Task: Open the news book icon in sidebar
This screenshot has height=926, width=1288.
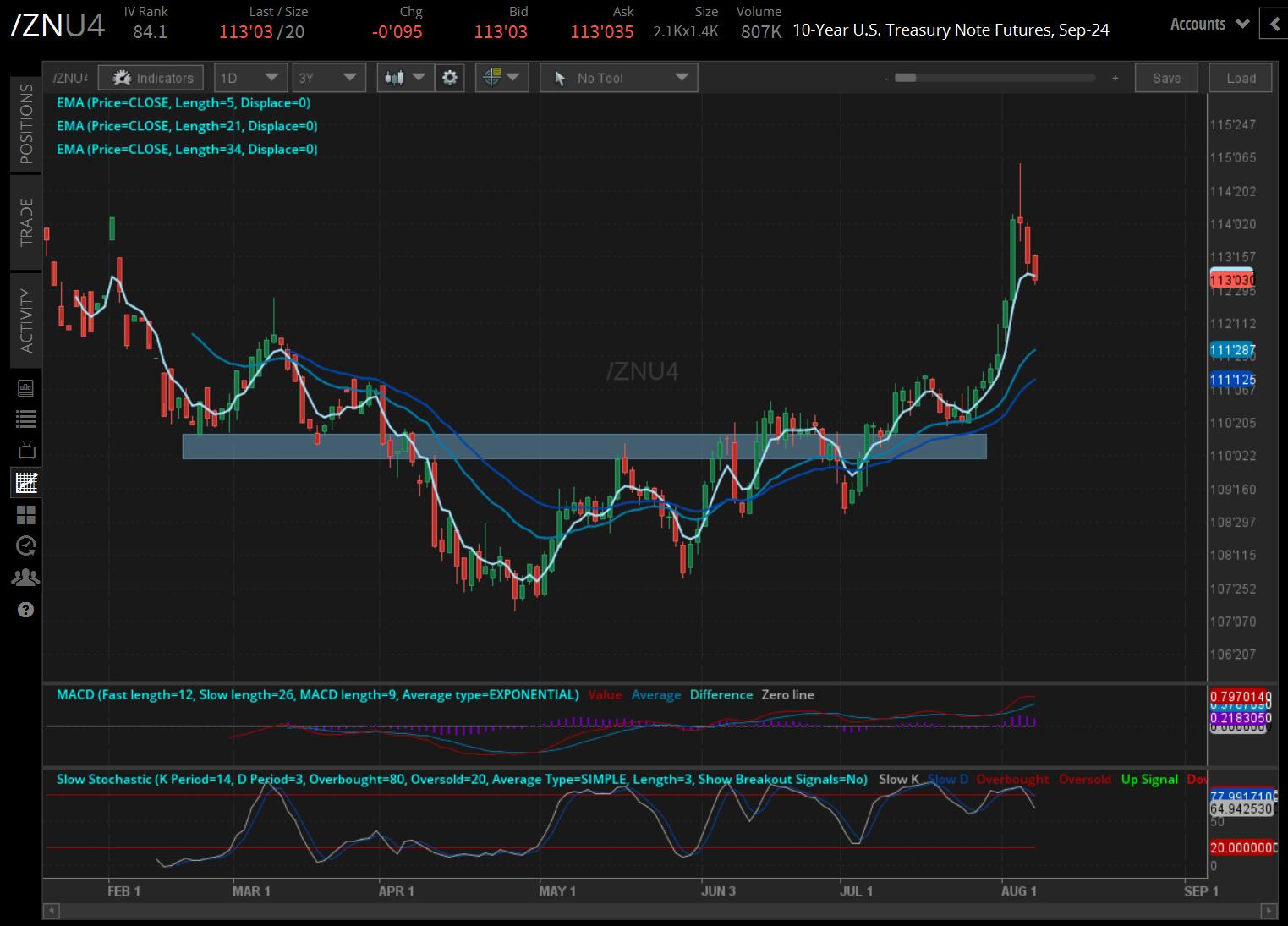Action: (26, 388)
